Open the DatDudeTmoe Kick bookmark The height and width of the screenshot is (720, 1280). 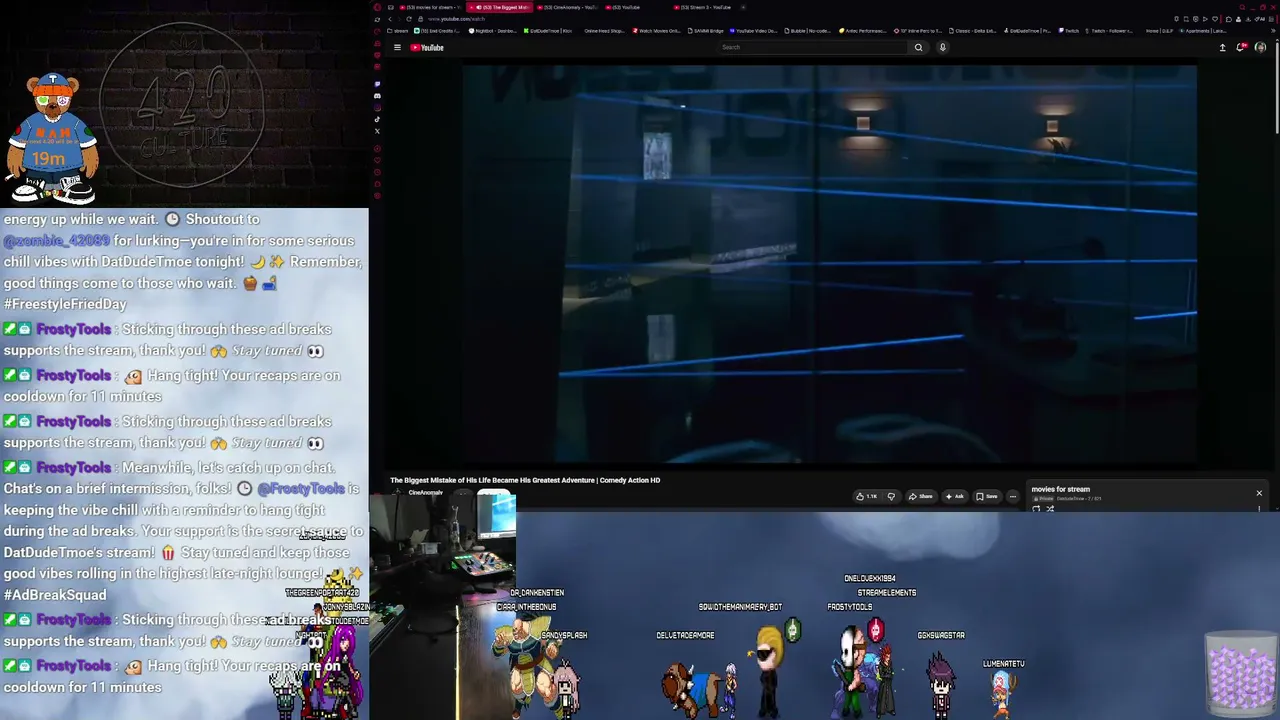[x=548, y=31]
